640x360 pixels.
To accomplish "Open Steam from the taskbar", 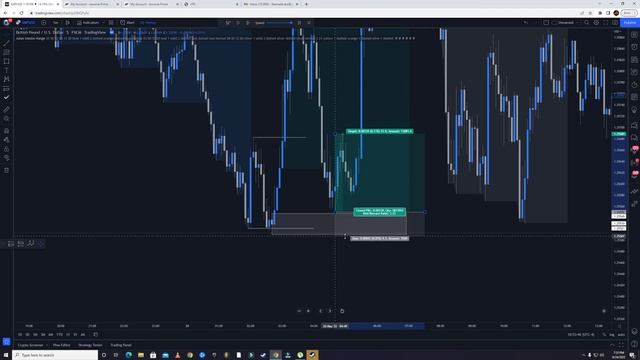I will tap(312, 355).
